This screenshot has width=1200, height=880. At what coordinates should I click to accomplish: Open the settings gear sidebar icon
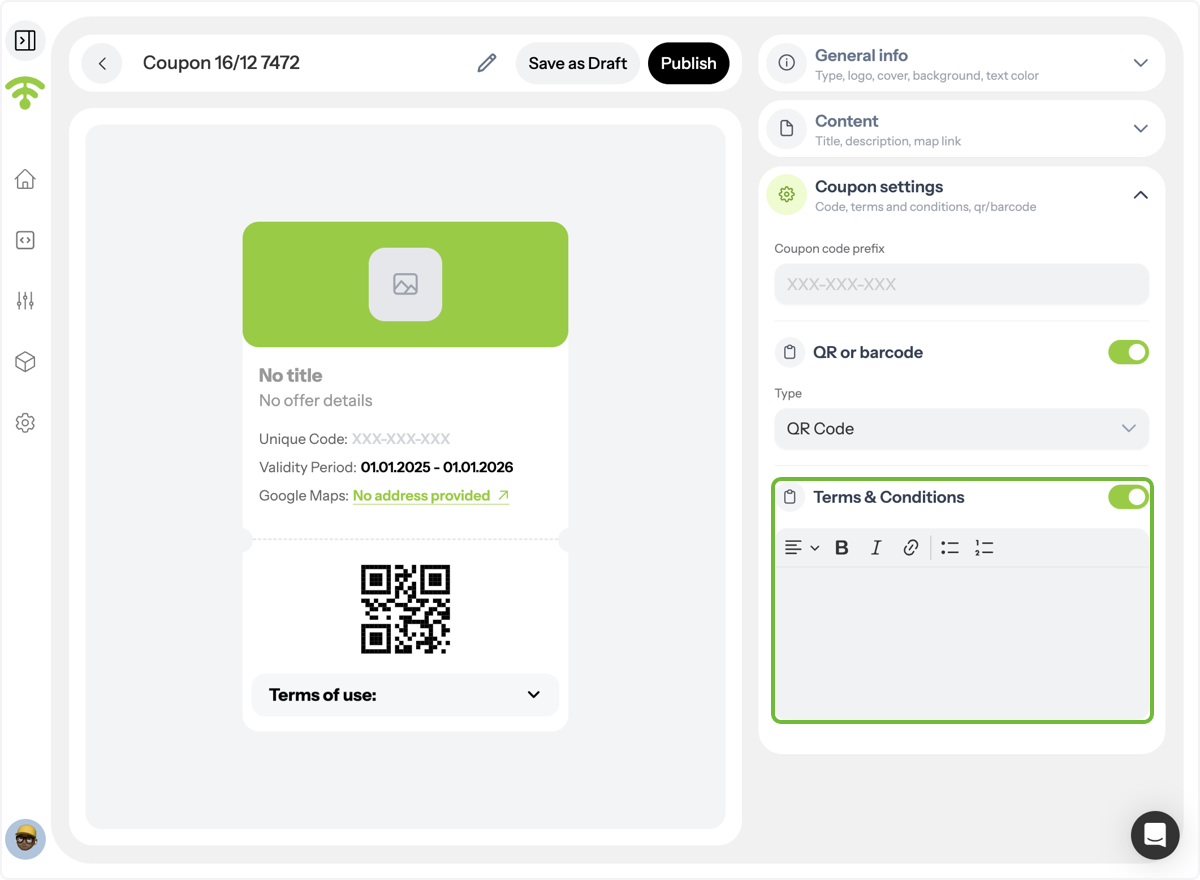(x=26, y=423)
